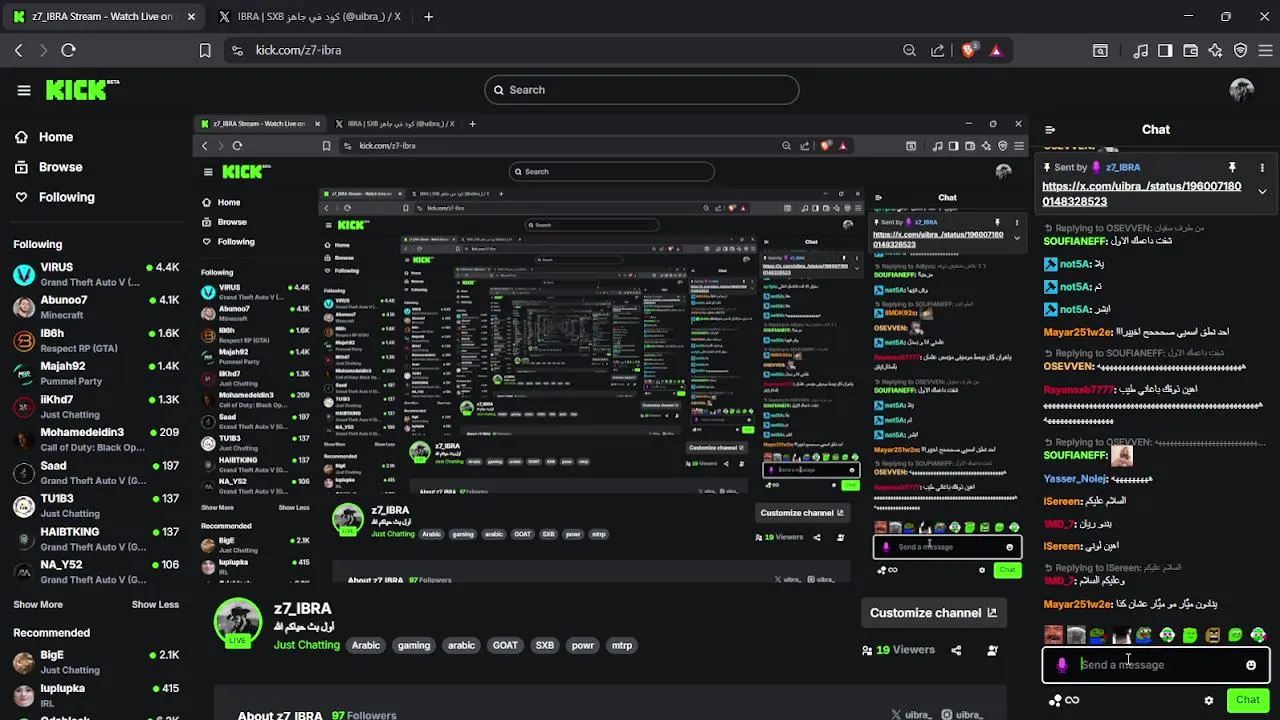Go back with browser back arrow

(x=19, y=50)
